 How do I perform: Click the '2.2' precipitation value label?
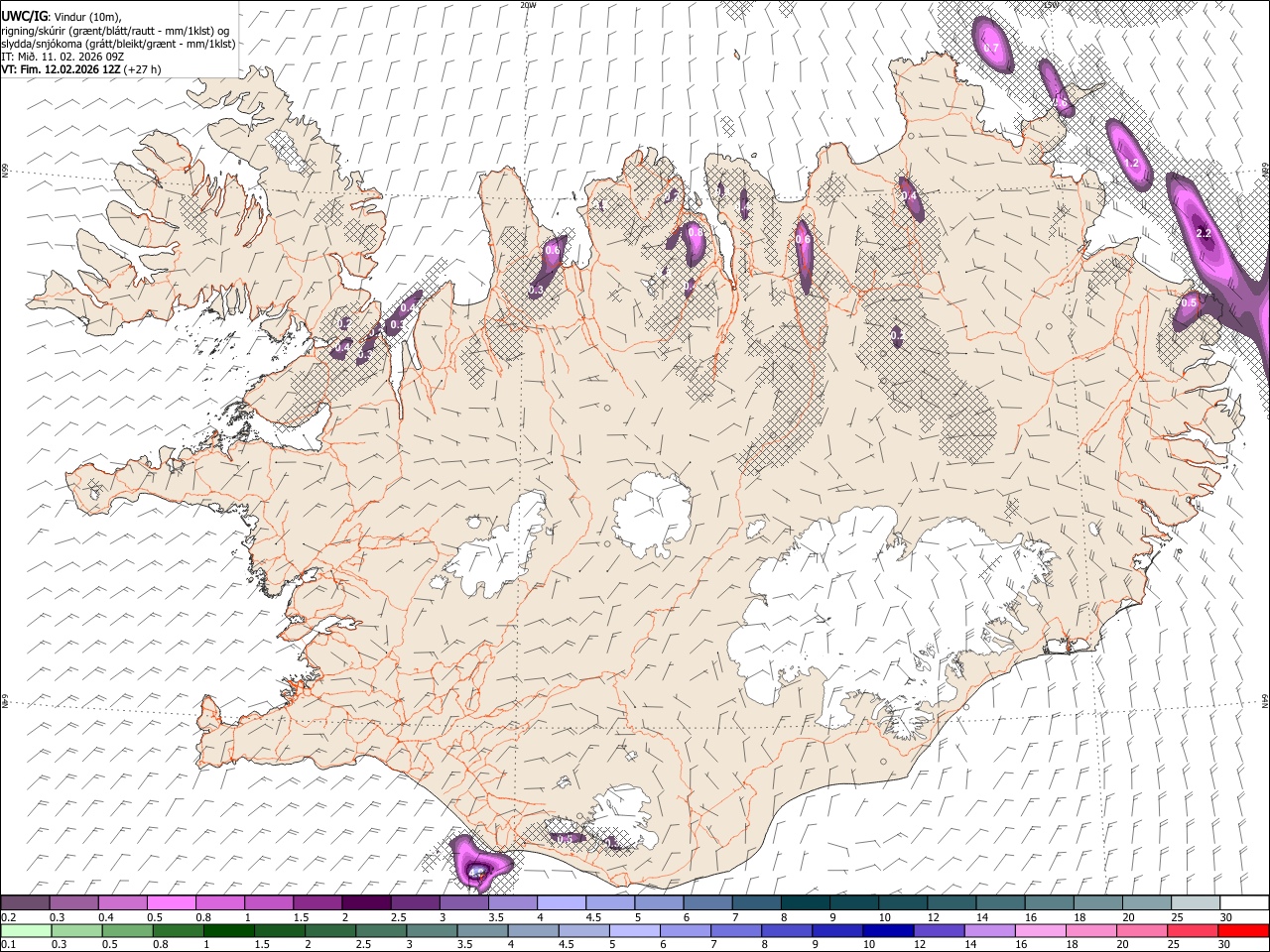(1204, 234)
